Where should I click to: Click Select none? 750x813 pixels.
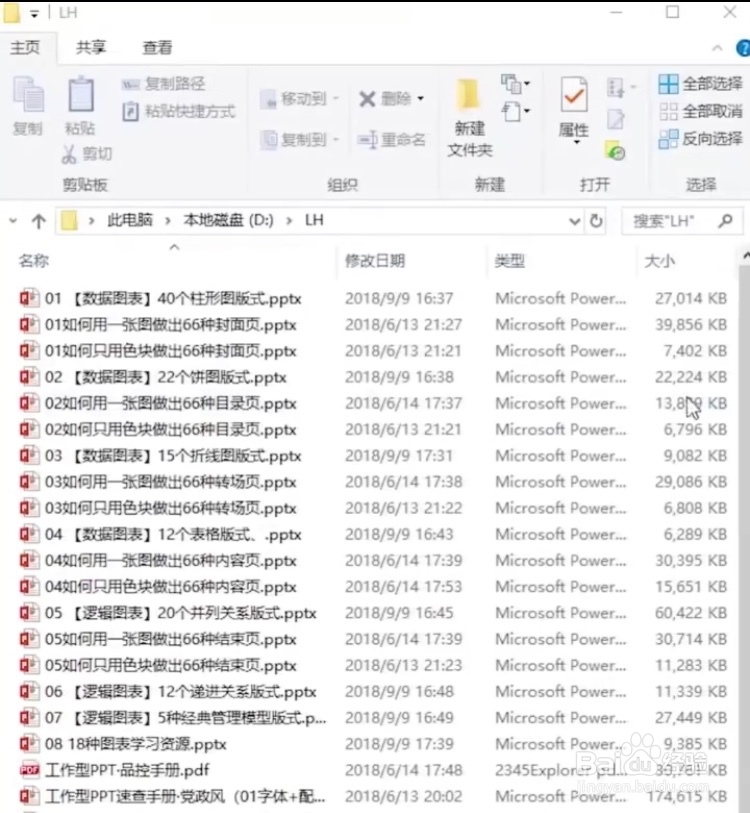point(700,111)
